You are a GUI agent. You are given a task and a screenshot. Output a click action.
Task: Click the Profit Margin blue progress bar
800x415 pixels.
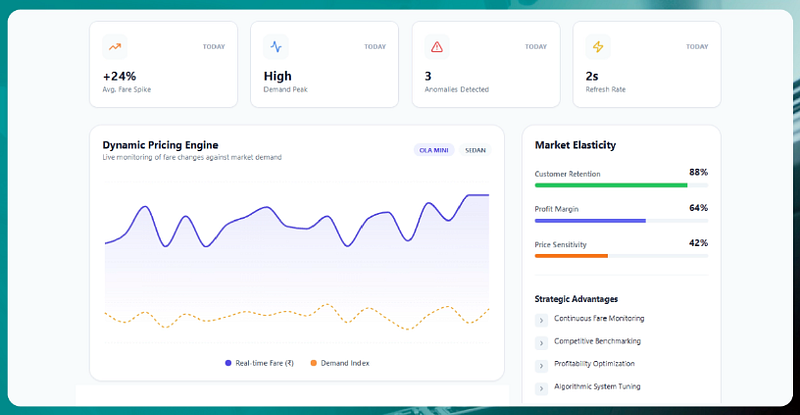pyautogui.click(x=590, y=221)
